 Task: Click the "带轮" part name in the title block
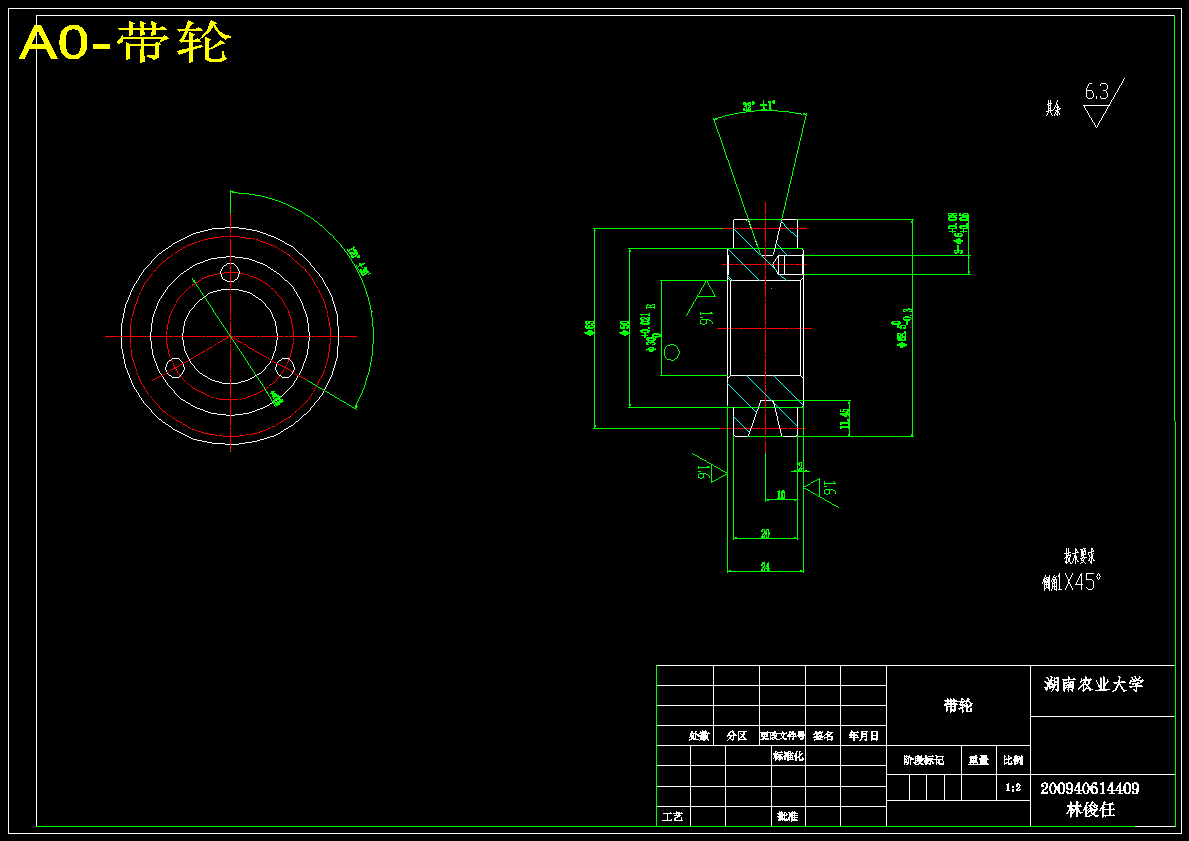coord(958,705)
